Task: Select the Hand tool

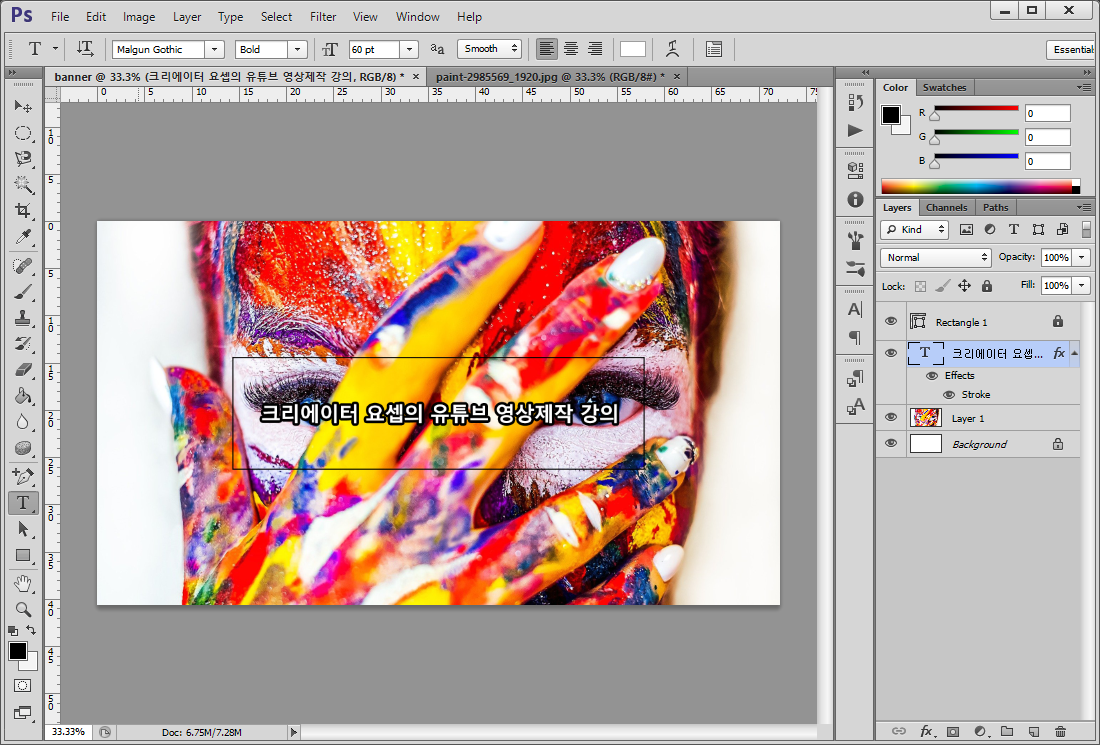Action: 23,584
